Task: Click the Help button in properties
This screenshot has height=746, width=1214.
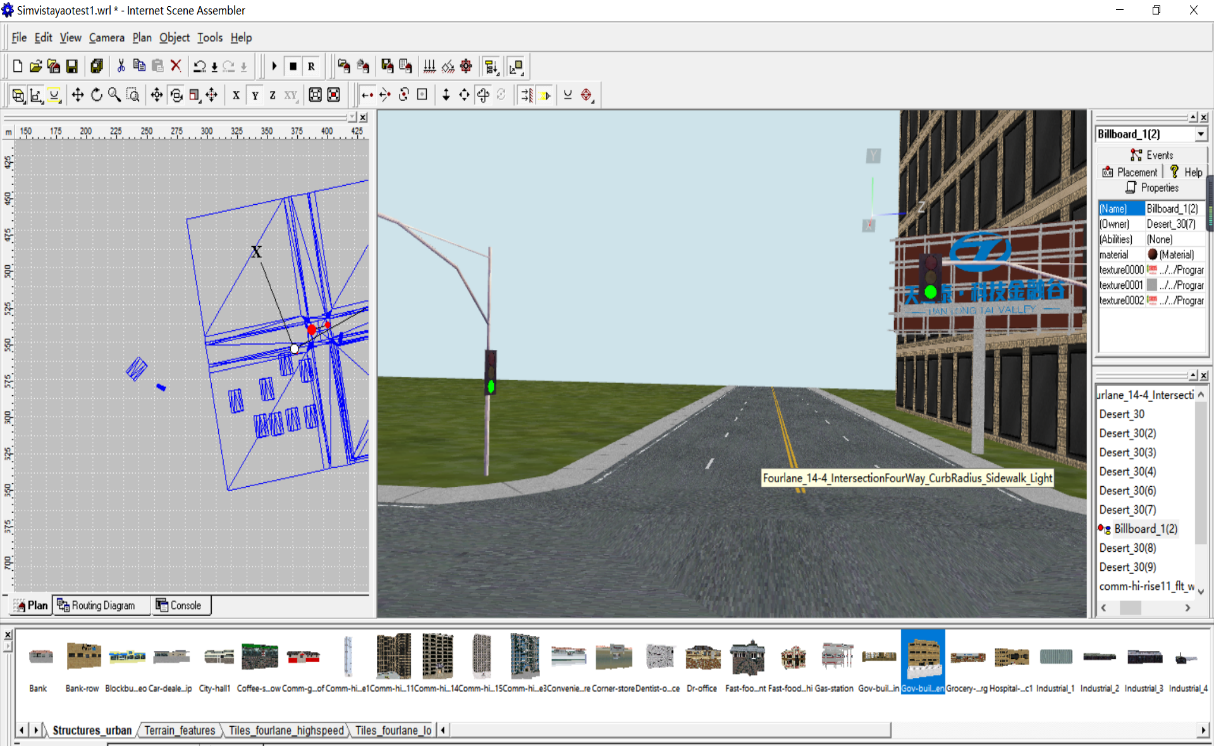Action: [x=1186, y=172]
